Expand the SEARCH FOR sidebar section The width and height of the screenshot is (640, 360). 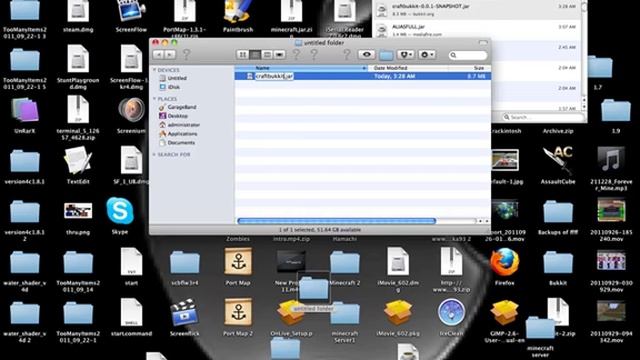pos(155,155)
